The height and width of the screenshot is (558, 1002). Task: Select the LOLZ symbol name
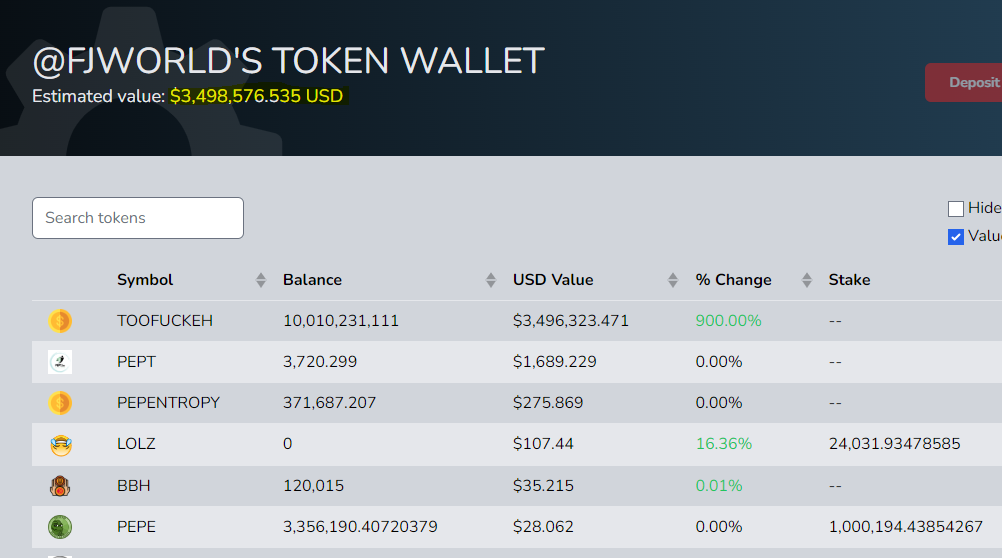136,444
